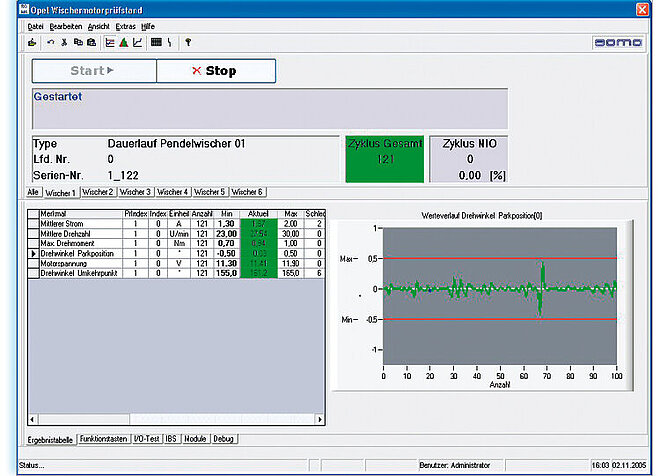Click the Zyklus NIO panel
The image size is (660, 476).
[469, 159]
